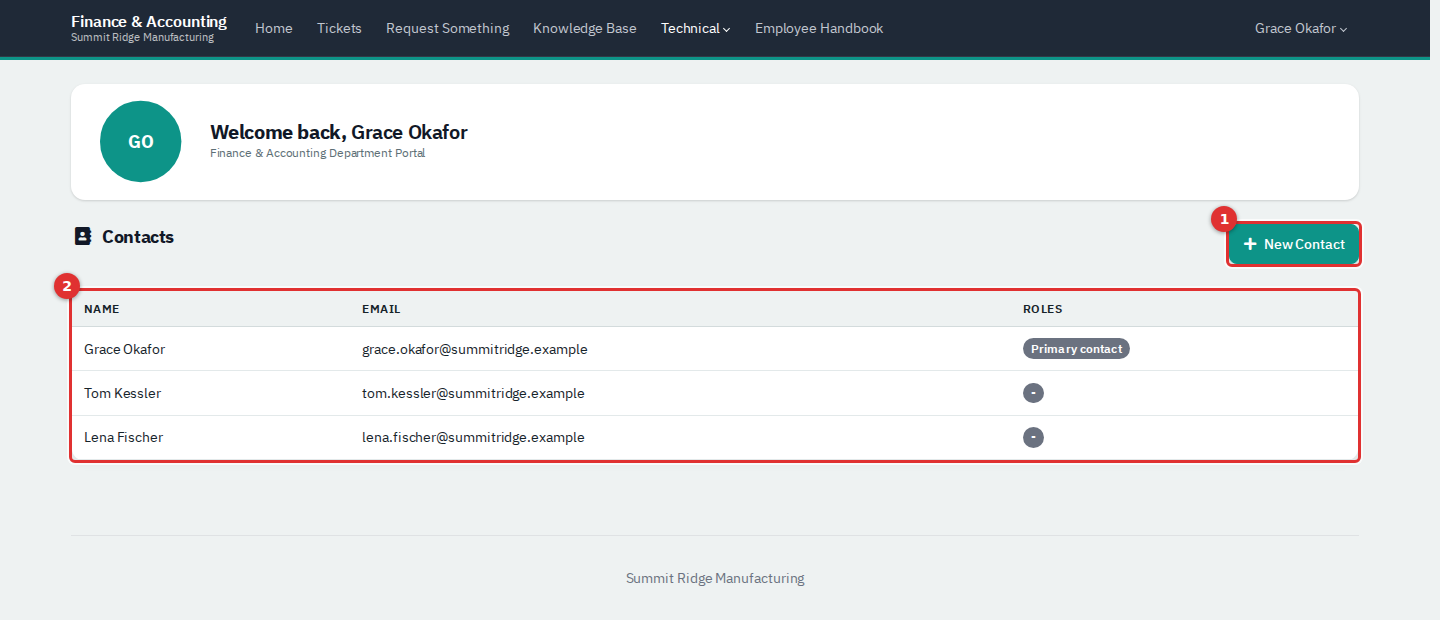Click Finance & Accounting Department Portal subtitle
This screenshot has height=620, width=1440.
317,153
